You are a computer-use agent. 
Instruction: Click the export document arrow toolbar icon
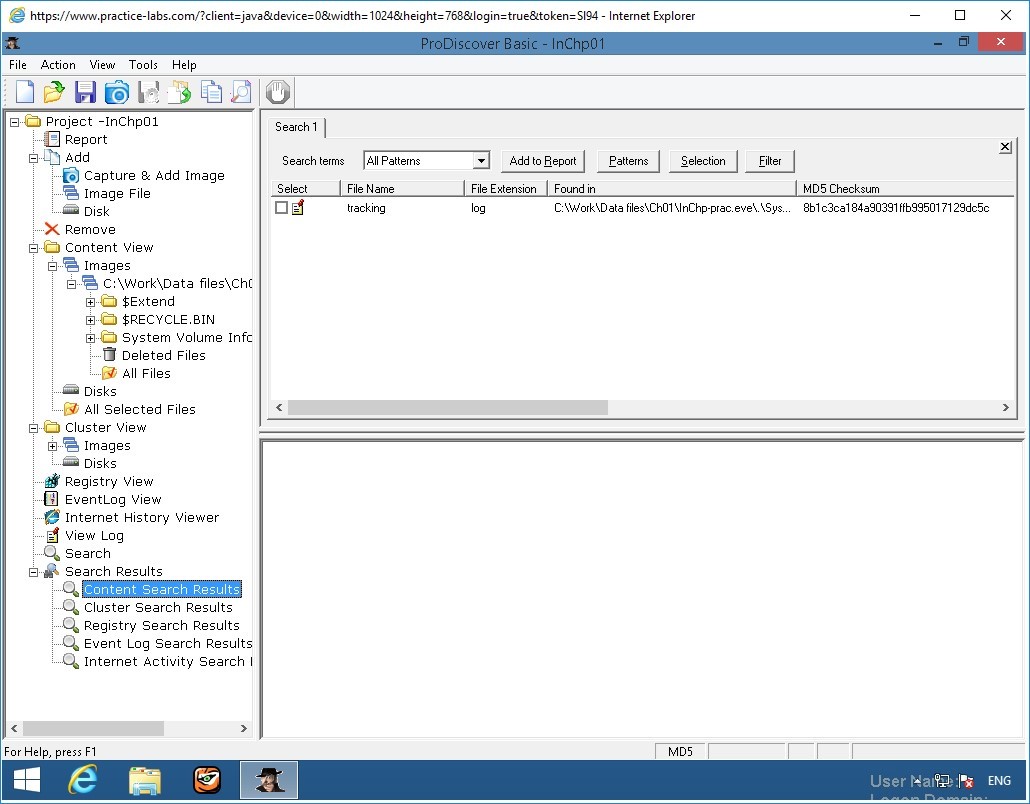[179, 92]
